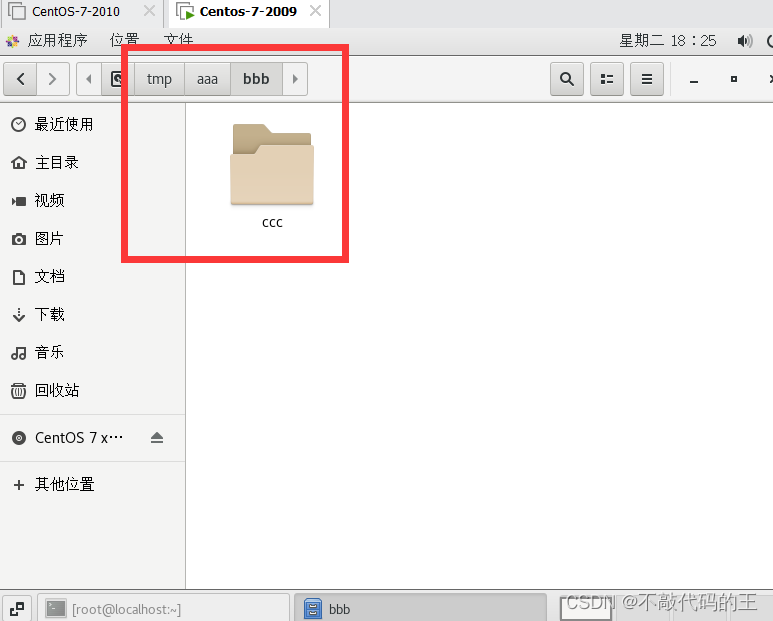Image resolution: width=773 pixels, height=621 pixels.
Task: Open Recent (最近使用) in the sidebar
Action: click(93, 124)
